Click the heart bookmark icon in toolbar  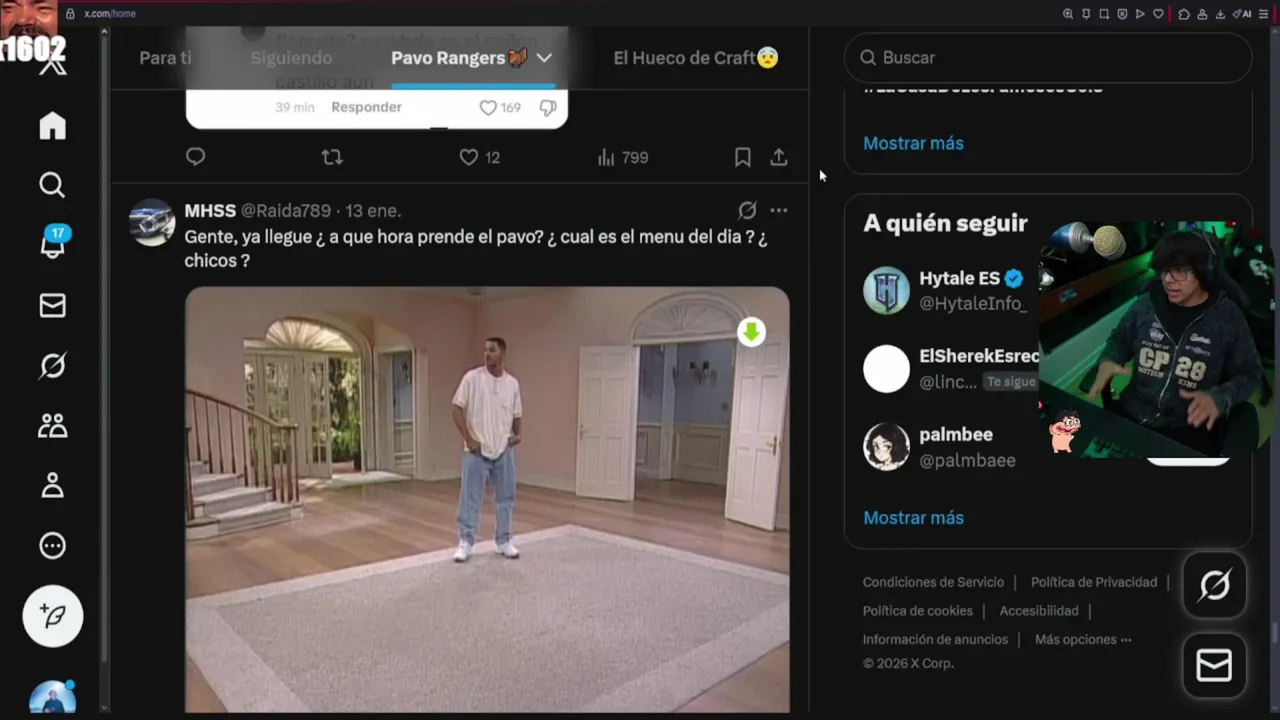[1158, 14]
